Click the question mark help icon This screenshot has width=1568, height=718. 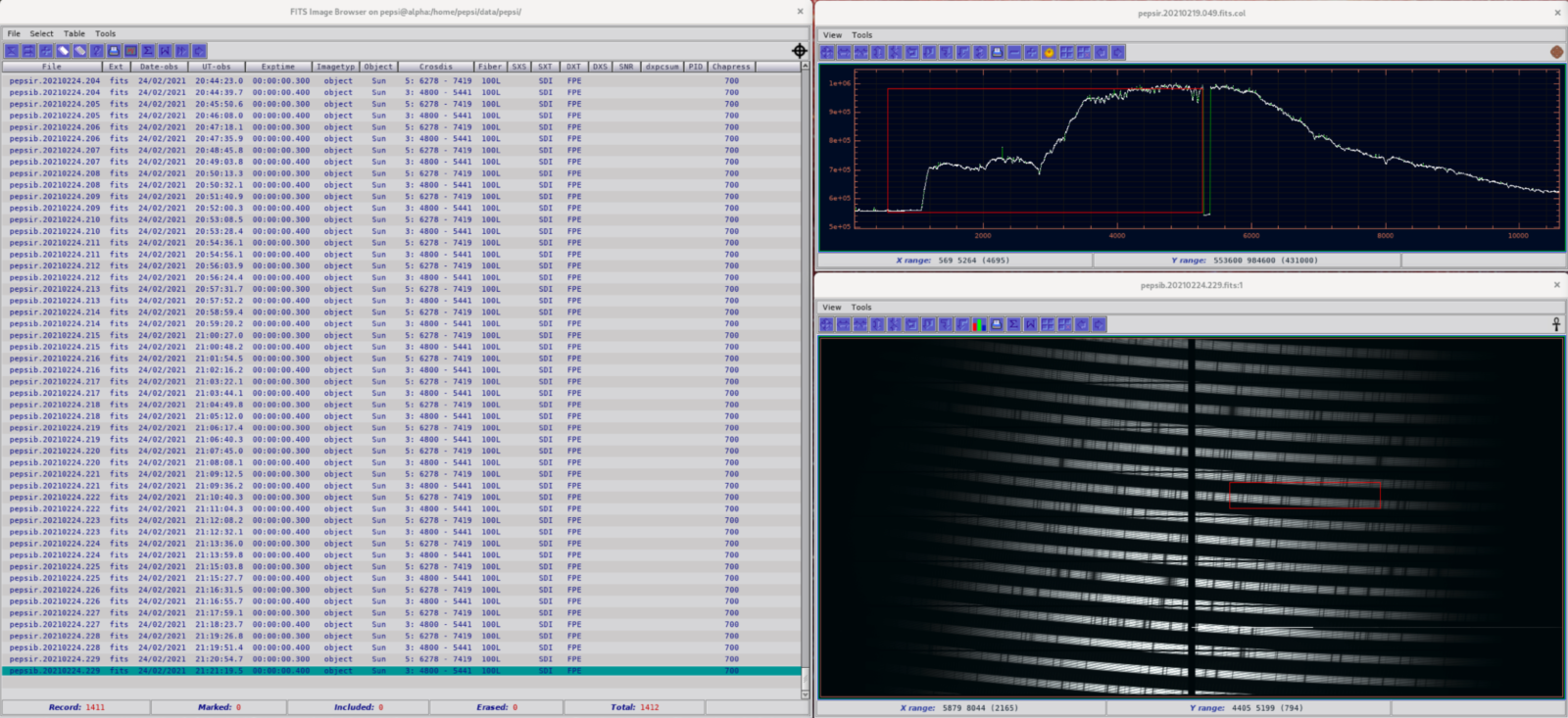click(x=97, y=51)
